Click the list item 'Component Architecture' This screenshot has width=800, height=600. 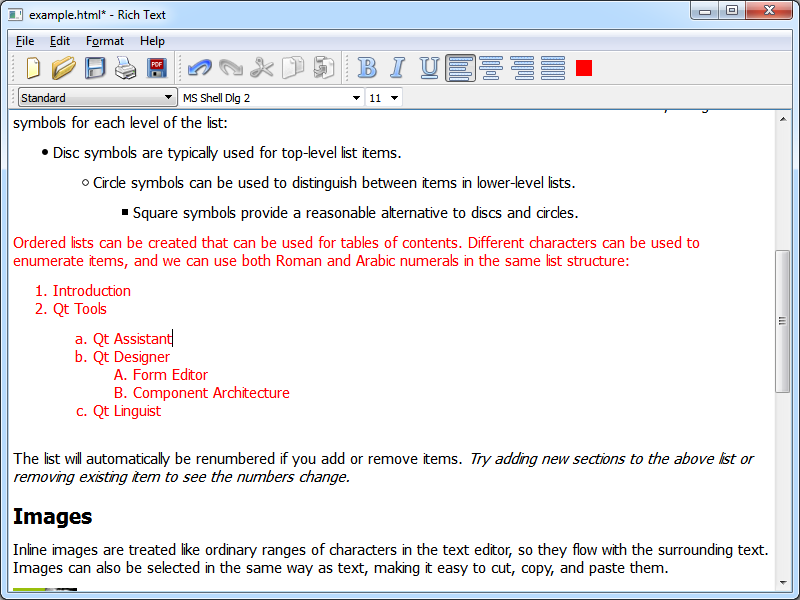pyautogui.click(x=211, y=393)
